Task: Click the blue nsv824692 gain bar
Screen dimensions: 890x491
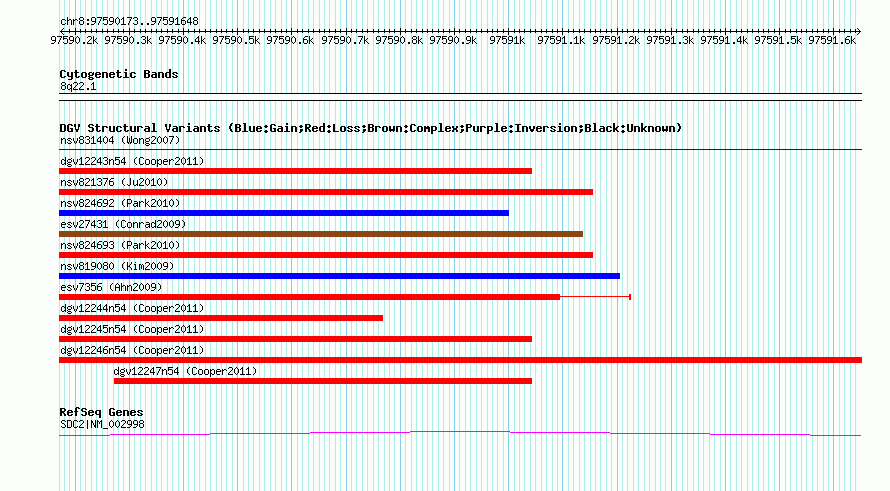Action: (284, 213)
